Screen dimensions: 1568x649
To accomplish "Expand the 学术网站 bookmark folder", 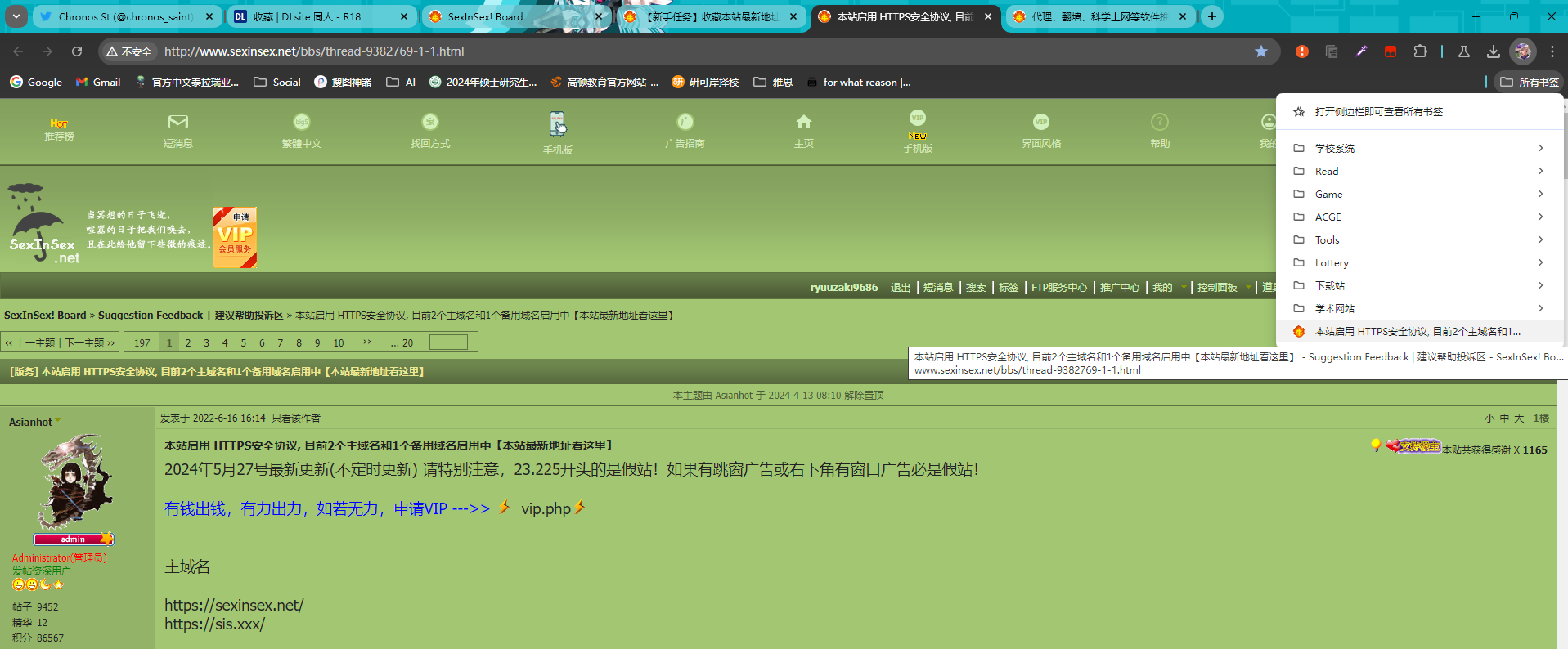I will tap(1420, 308).
